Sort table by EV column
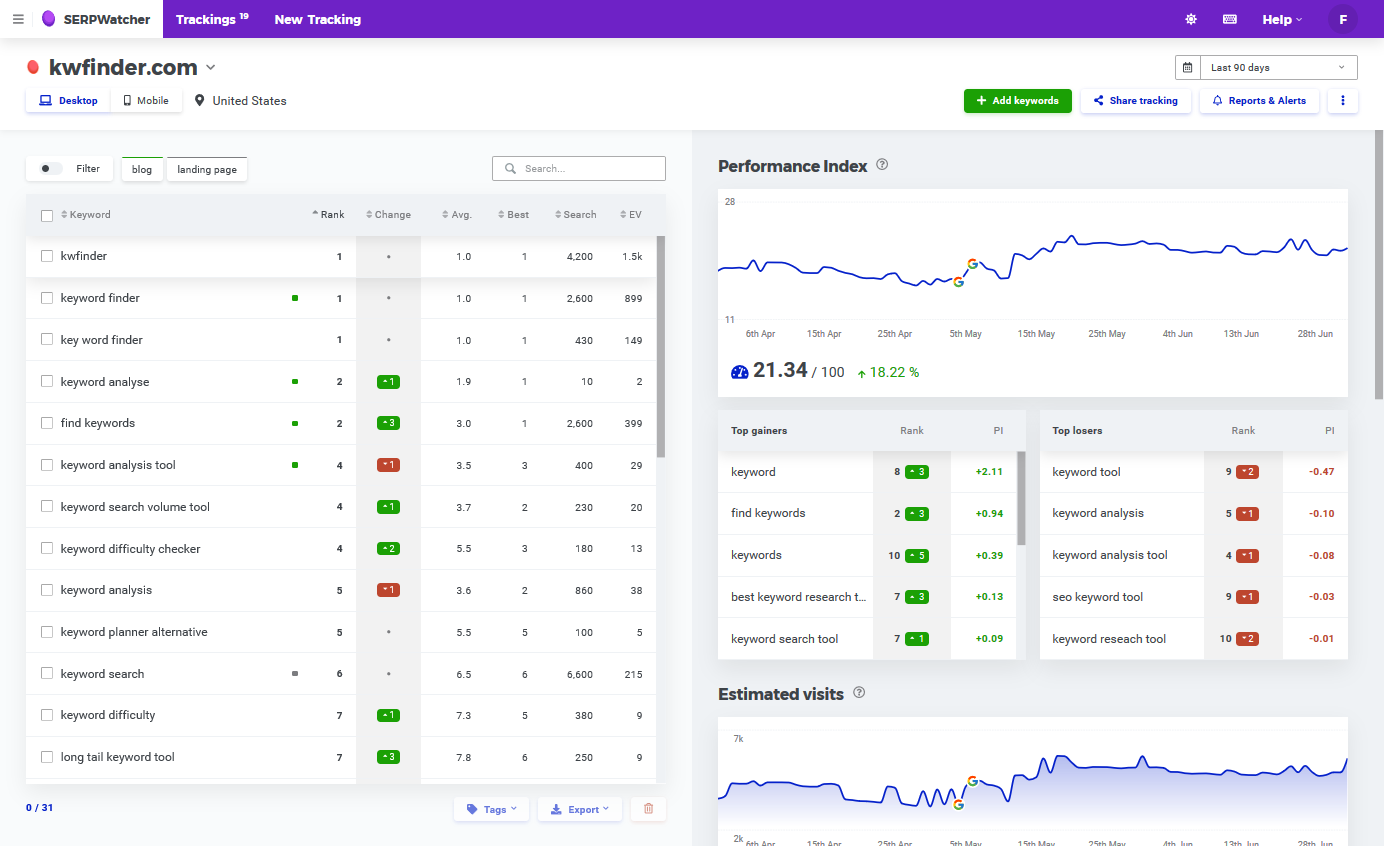Screen dimensions: 1384x846 click(x=631, y=215)
